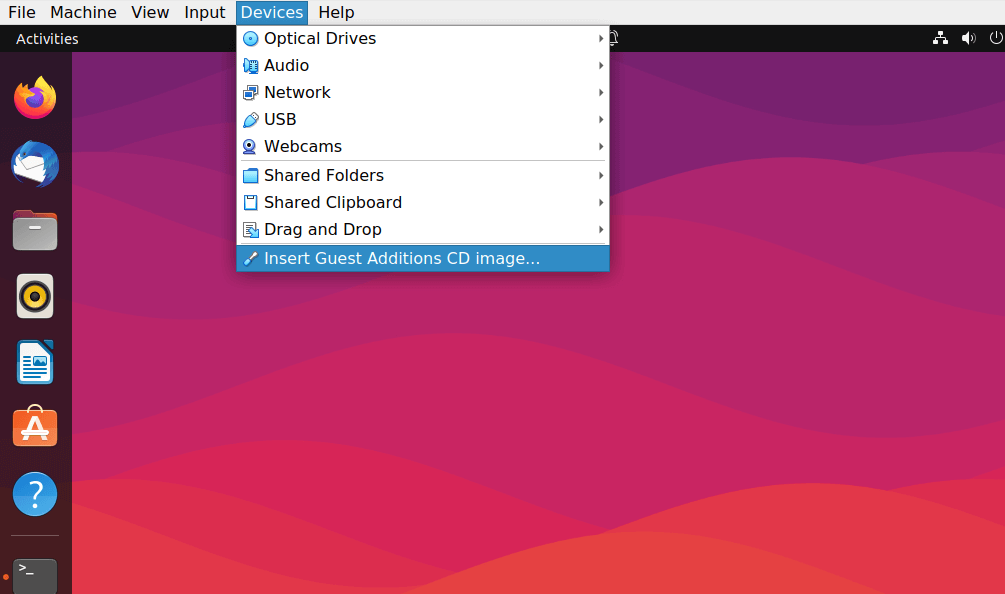1005x594 pixels.
Task: Open the Help question mark icon
Action: click(x=35, y=494)
